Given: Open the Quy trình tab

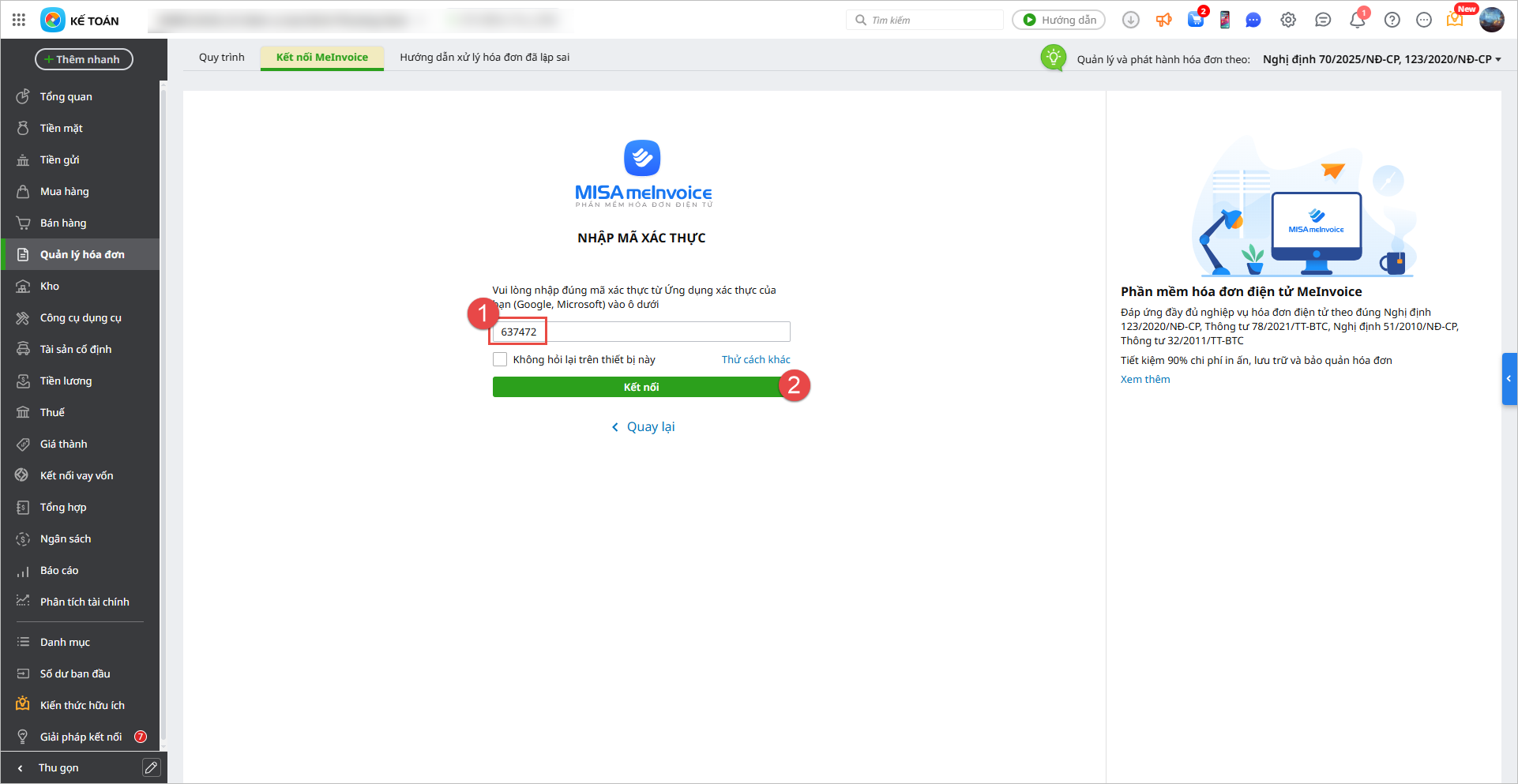Looking at the screenshot, I should 222,58.
